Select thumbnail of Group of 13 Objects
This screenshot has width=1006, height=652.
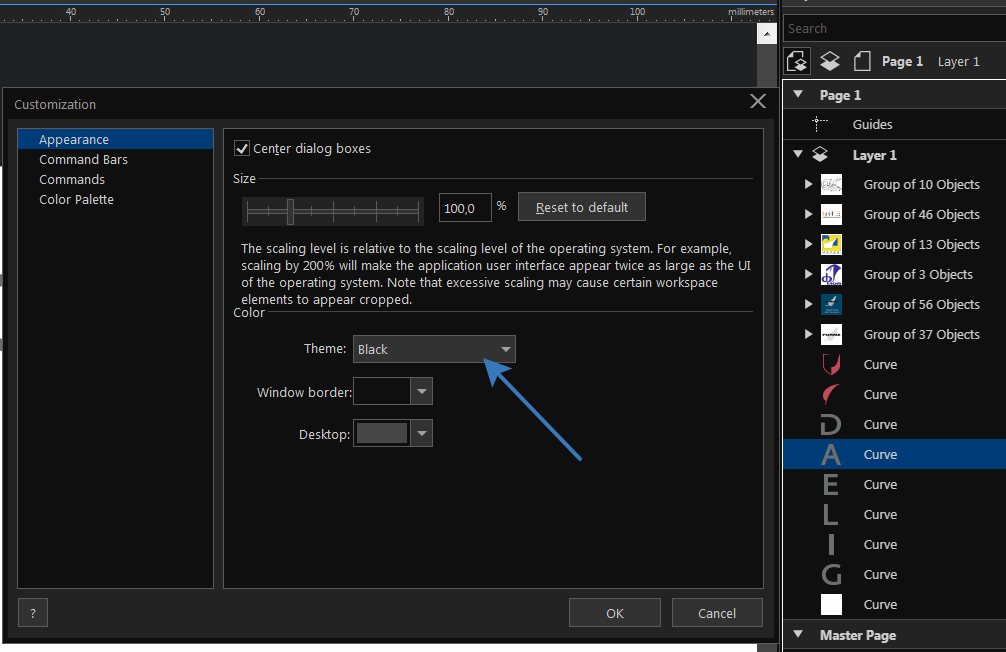point(831,244)
